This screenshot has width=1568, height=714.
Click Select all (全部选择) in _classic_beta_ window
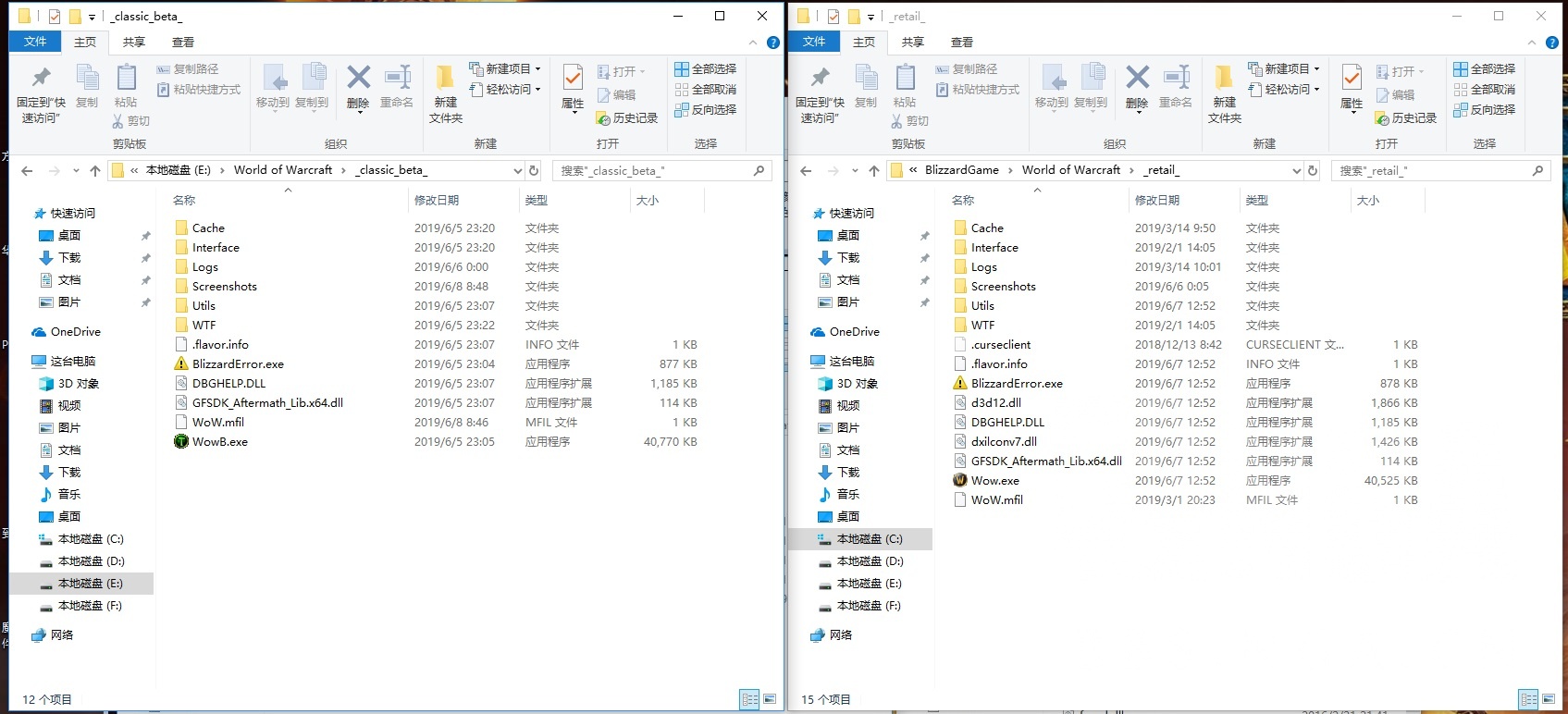[706, 69]
